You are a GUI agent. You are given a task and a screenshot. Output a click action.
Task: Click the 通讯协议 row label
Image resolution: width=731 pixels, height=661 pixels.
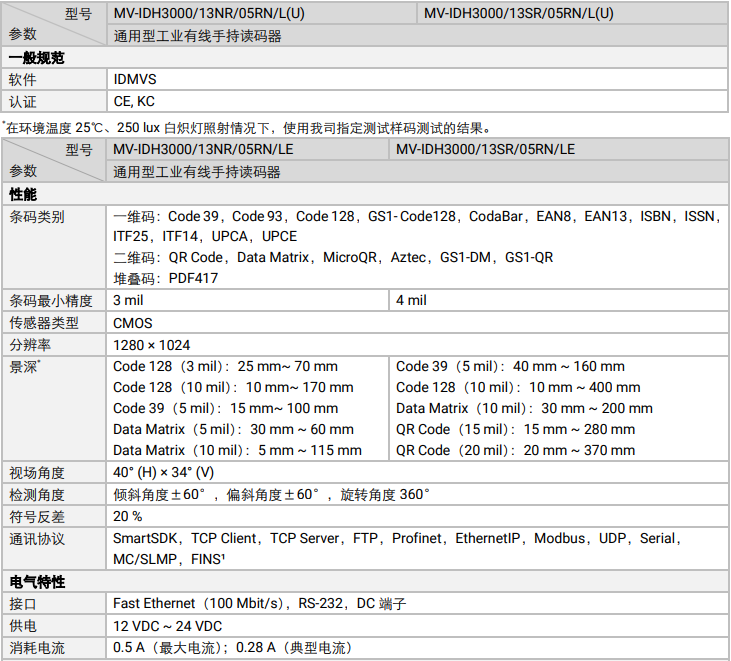click(x=37, y=539)
